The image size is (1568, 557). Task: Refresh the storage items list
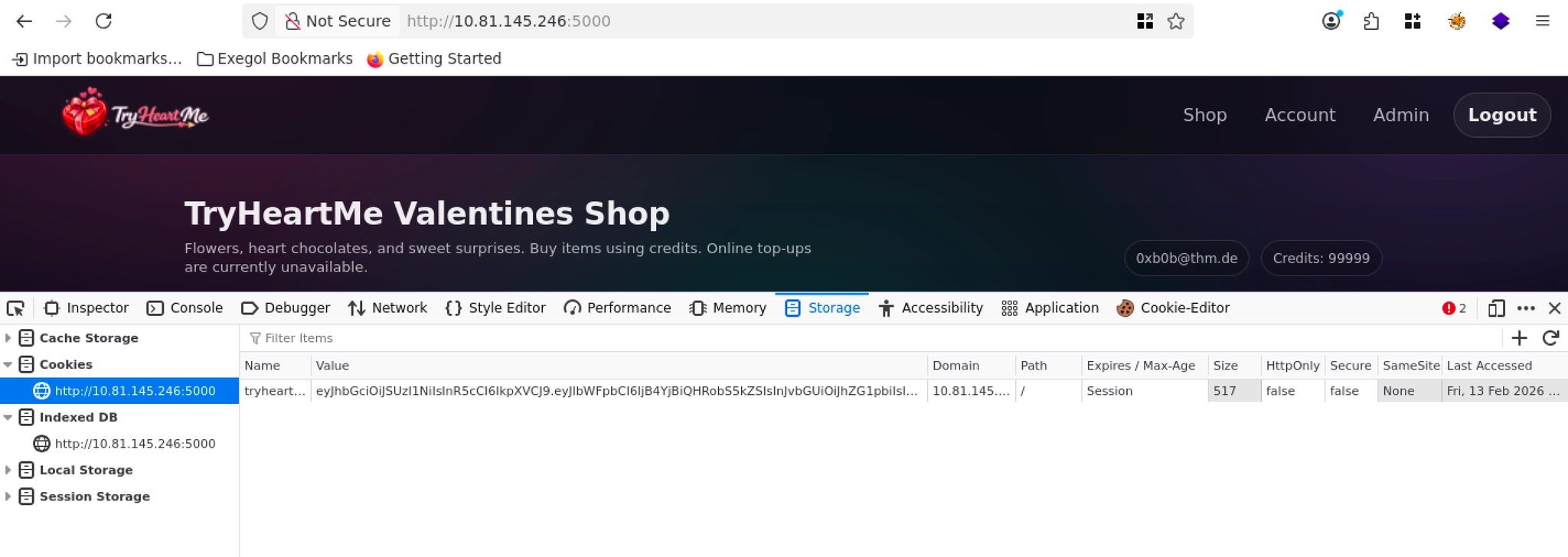click(1550, 338)
